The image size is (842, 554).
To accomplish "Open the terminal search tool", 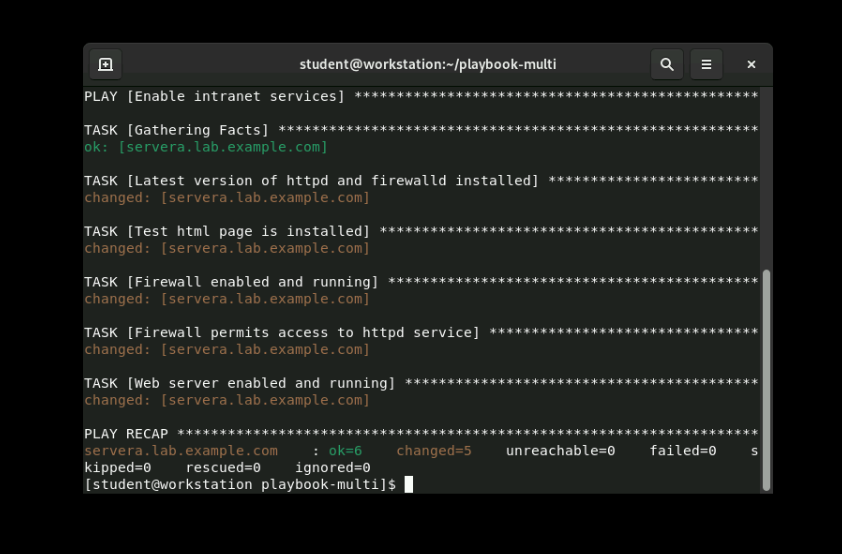I will (667, 64).
